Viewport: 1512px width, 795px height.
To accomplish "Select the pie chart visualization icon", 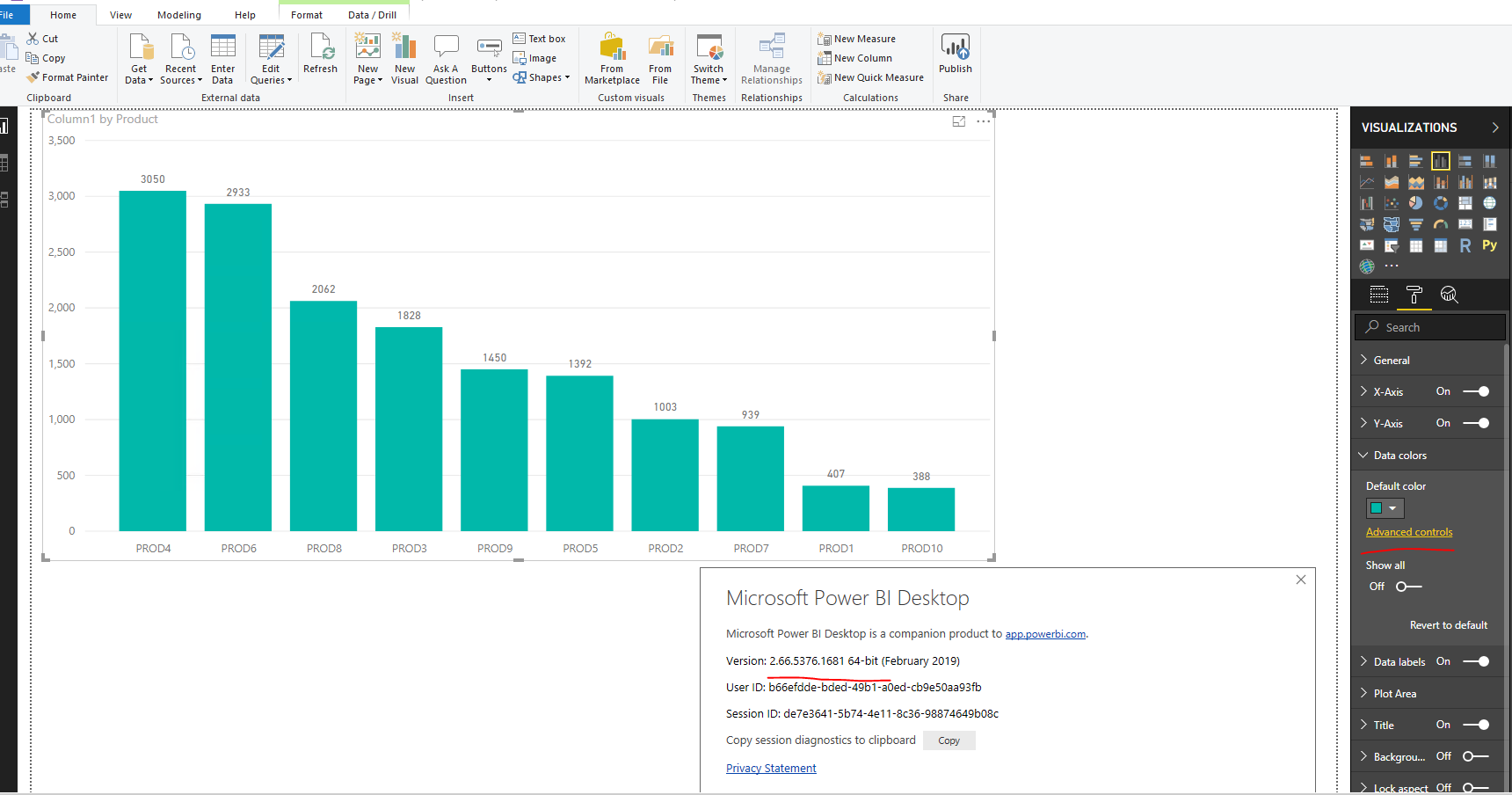I will pyautogui.click(x=1416, y=203).
